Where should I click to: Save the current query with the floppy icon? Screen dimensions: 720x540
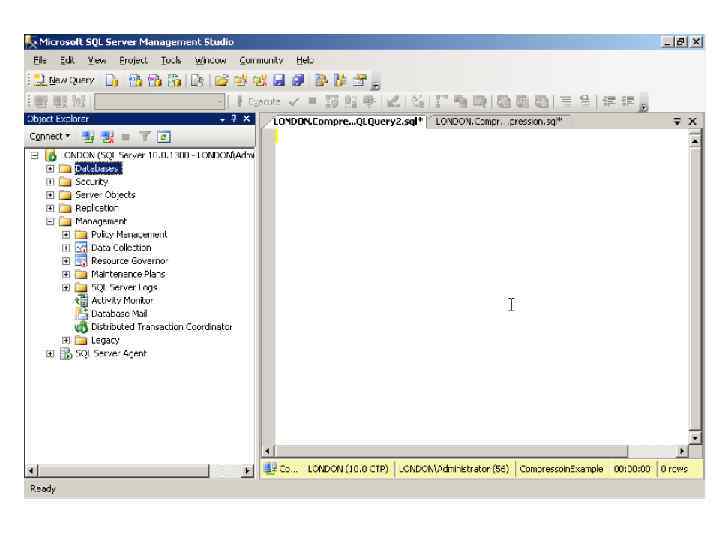click(279, 81)
